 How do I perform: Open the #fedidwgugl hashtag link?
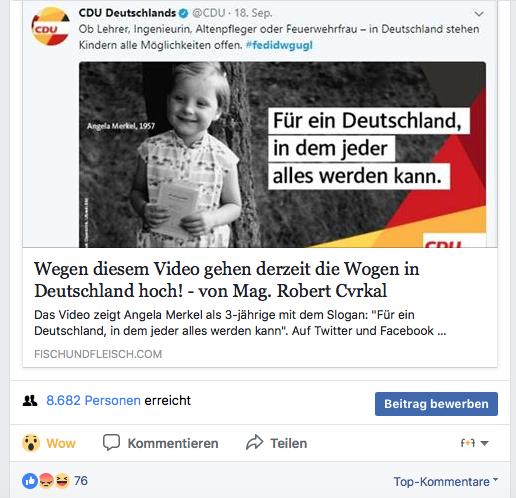tap(279, 45)
